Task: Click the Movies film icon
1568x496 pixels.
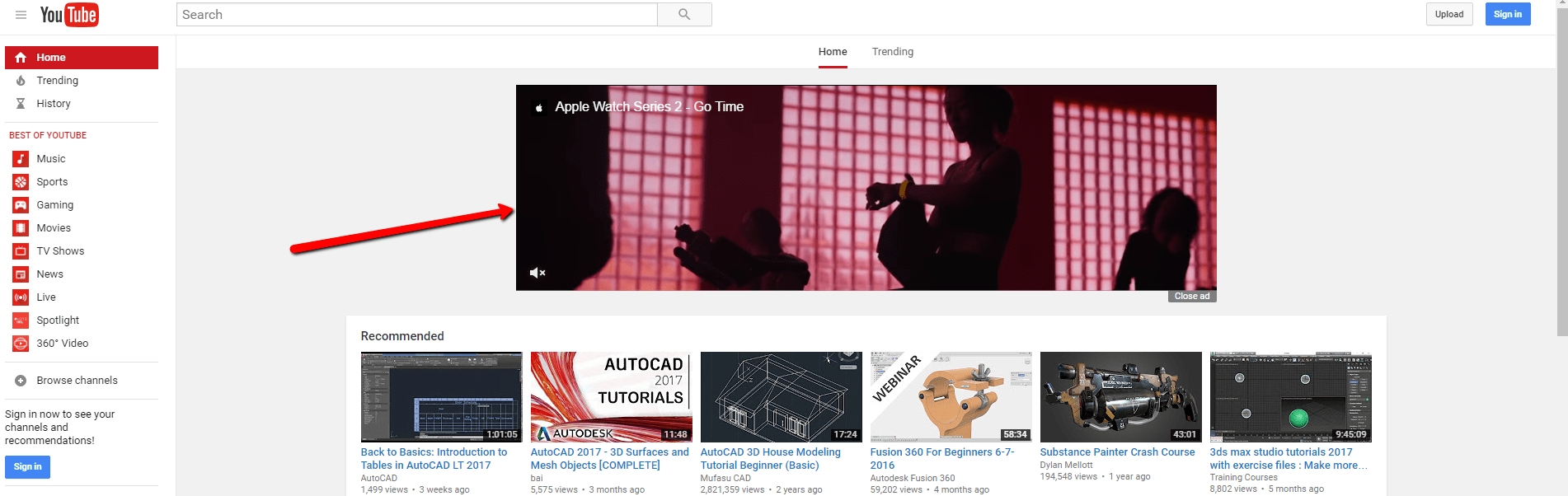Action: pos(21,228)
